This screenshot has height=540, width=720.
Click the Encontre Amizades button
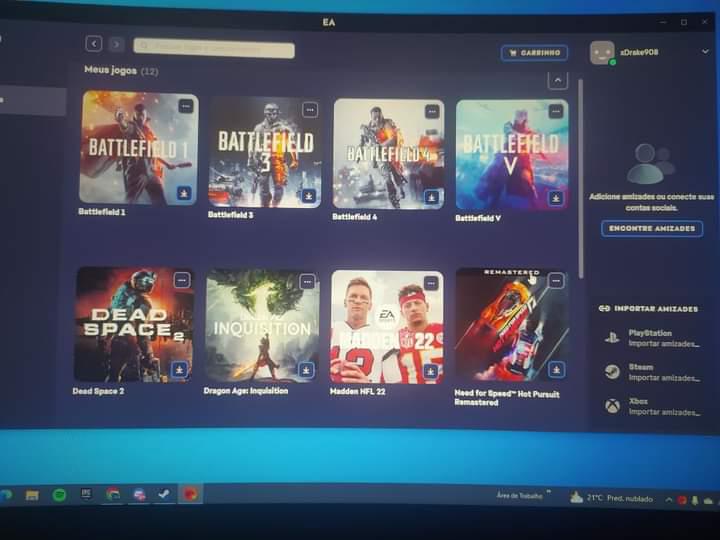click(652, 228)
